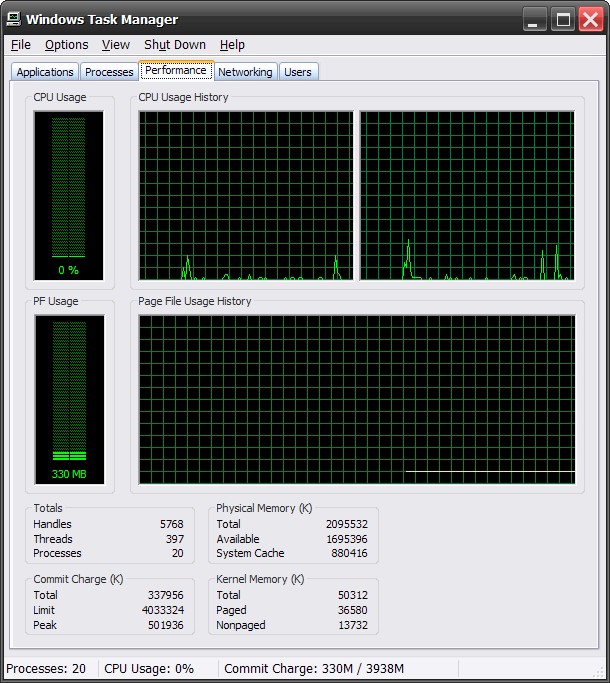Click the Commit Charge status bar section
This screenshot has width=610, height=683.
(314, 669)
